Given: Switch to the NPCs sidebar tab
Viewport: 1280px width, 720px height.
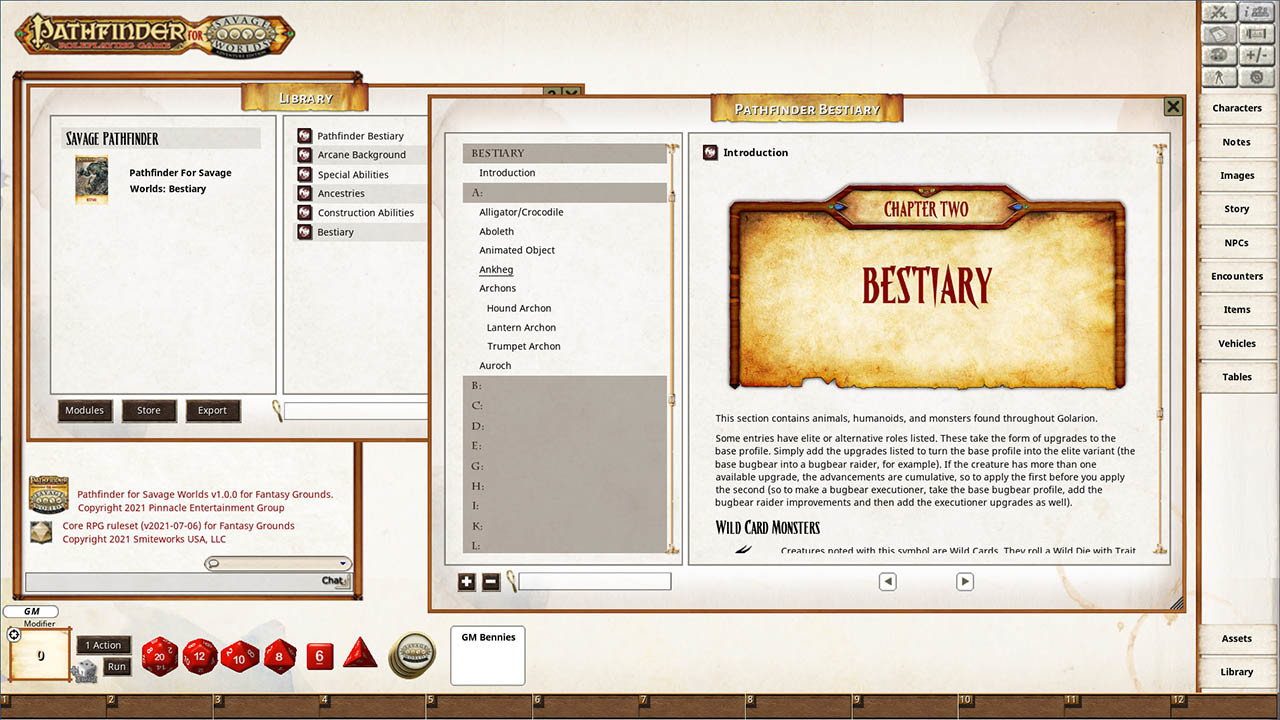Looking at the screenshot, I should (1237, 242).
